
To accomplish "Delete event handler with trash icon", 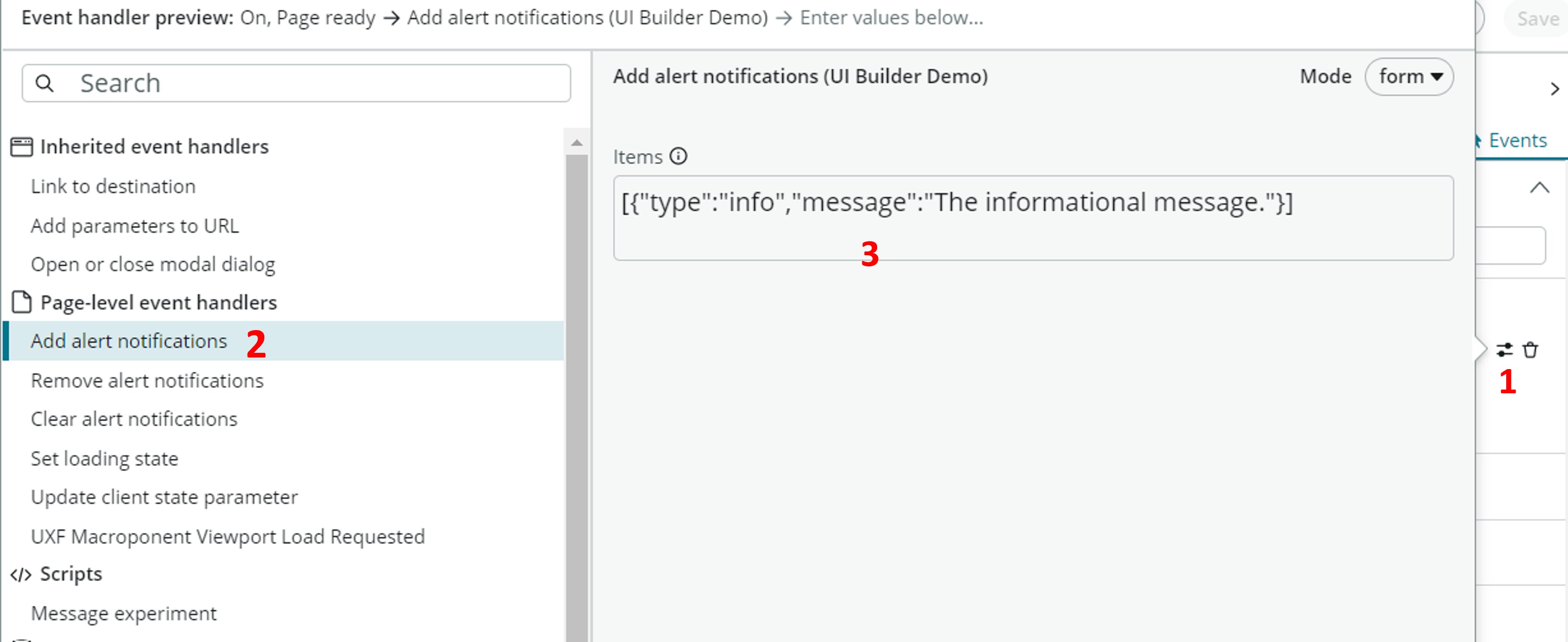I will point(1530,350).
